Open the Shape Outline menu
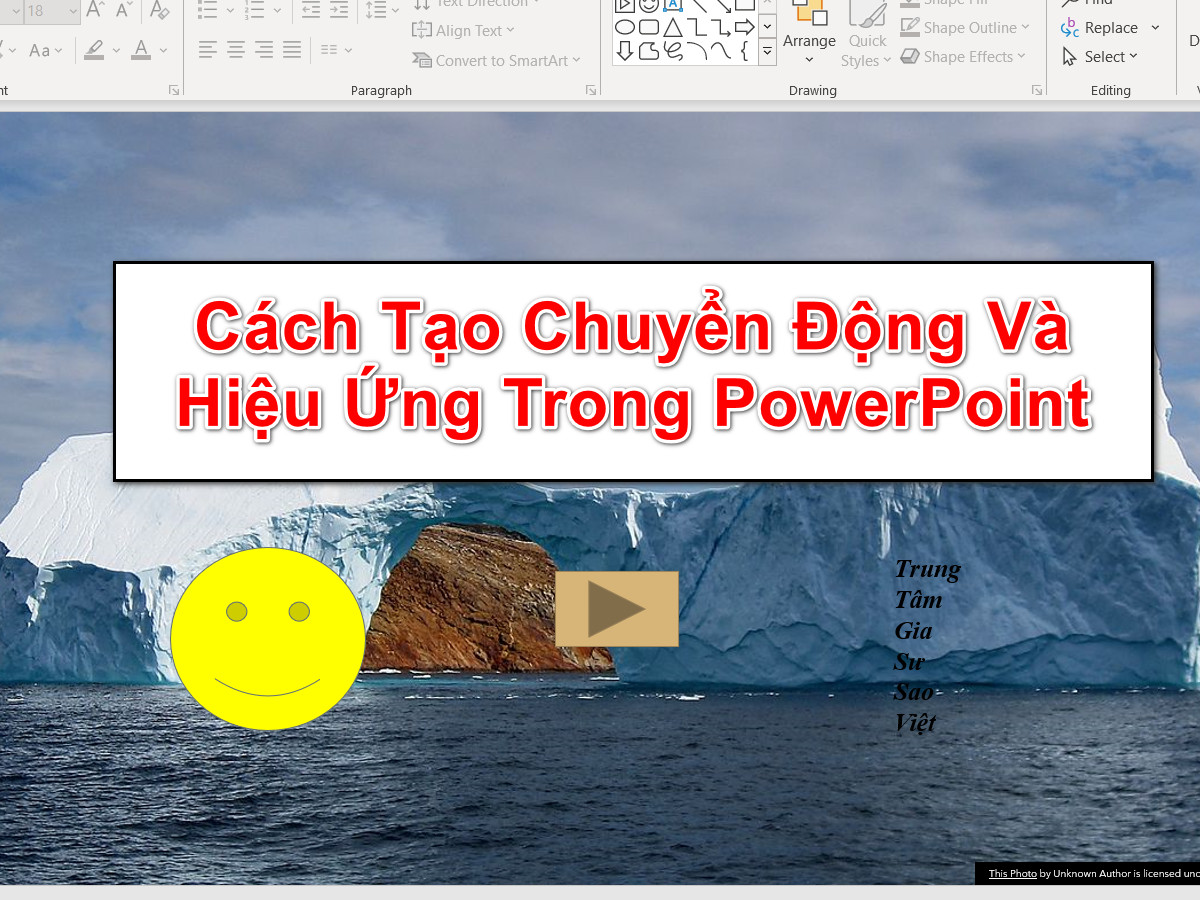The image size is (1200, 900). (x=965, y=28)
